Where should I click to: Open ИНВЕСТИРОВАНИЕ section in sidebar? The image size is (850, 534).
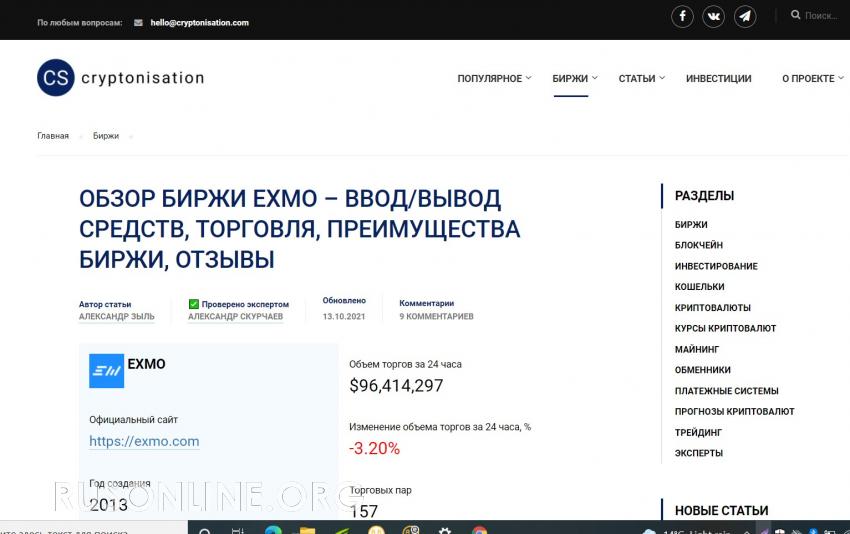click(x=716, y=266)
